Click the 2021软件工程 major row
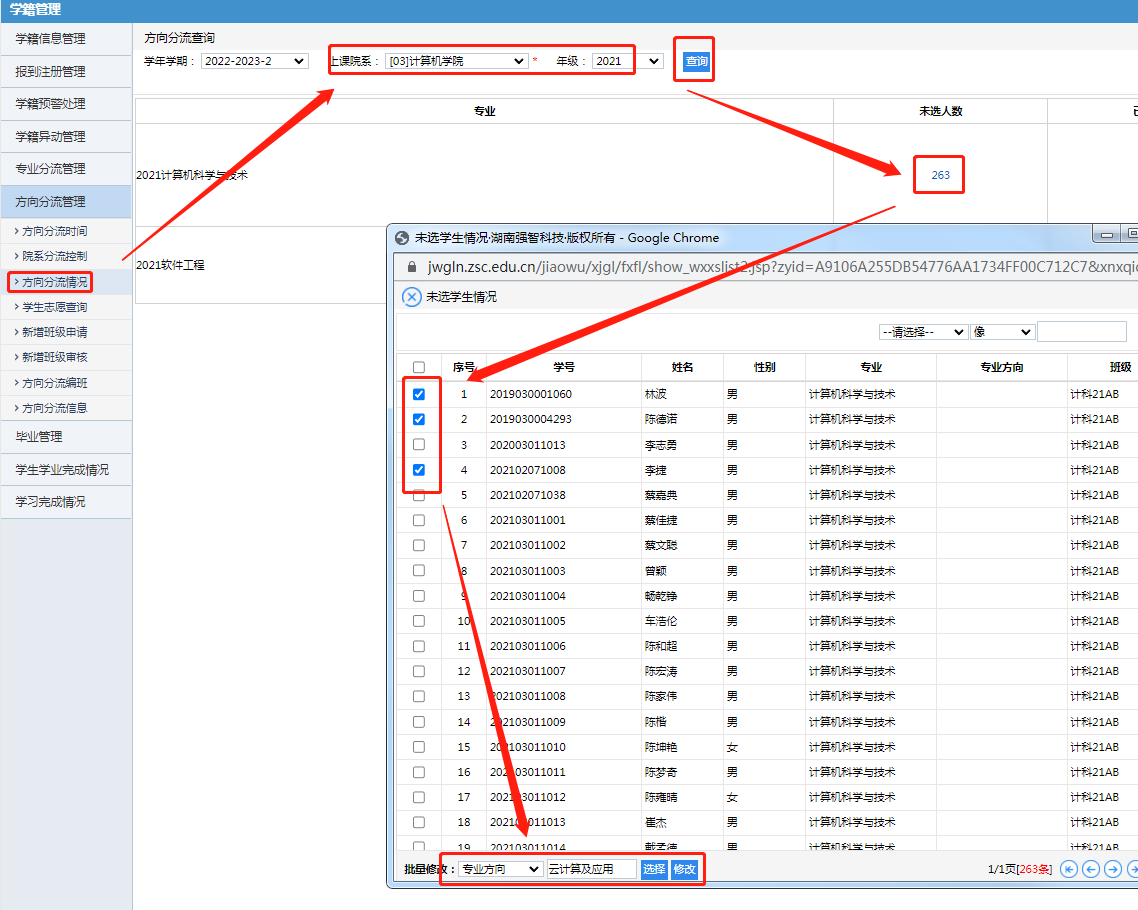This screenshot has height=910, width=1138. tap(171, 265)
